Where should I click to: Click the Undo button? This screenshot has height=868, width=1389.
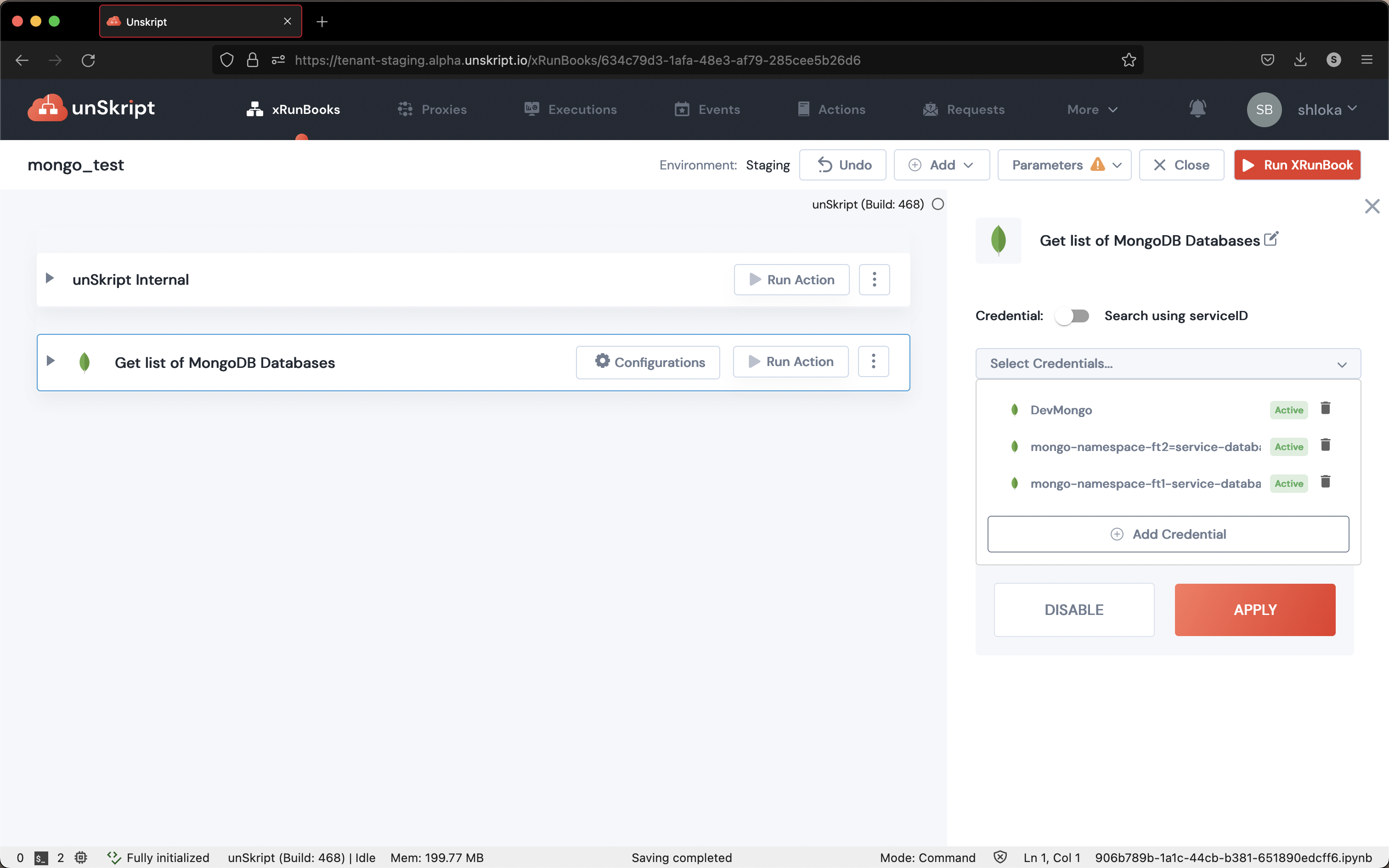pyautogui.click(x=842, y=165)
